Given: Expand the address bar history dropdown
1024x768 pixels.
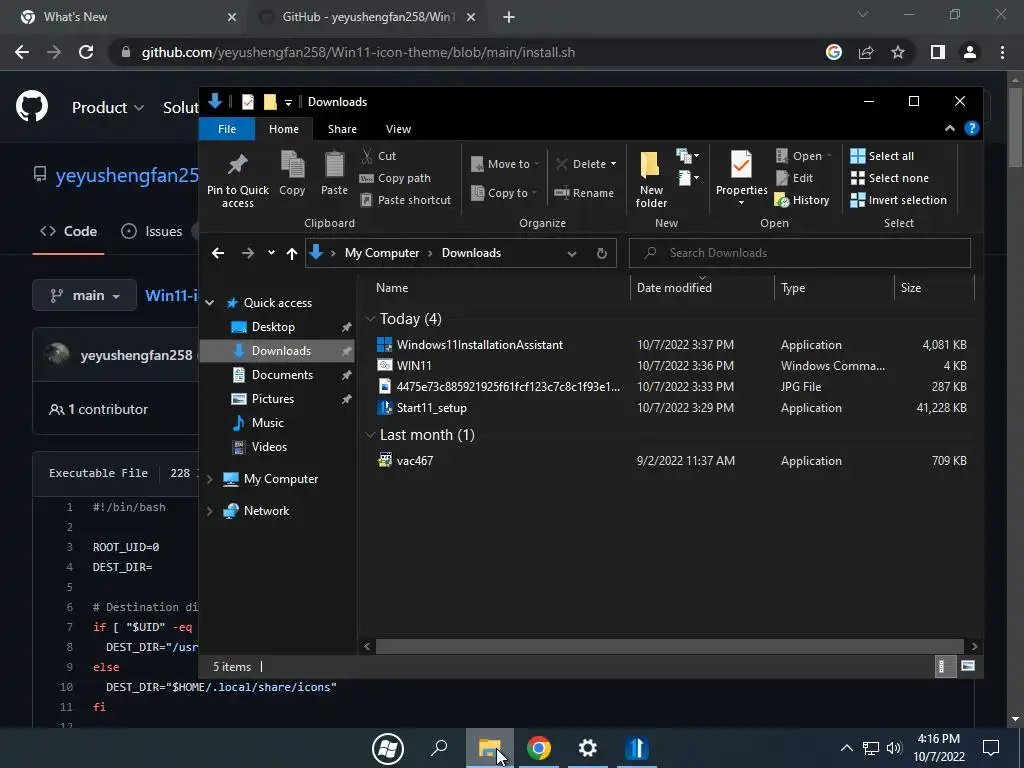Looking at the screenshot, I should click(572, 253).
